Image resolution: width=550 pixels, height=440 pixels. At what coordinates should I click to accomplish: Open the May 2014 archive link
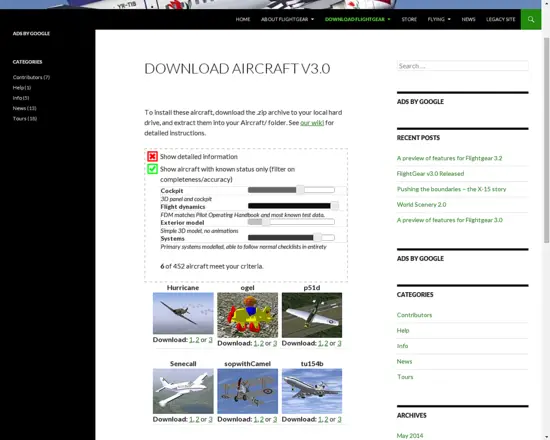click(410, 436)
